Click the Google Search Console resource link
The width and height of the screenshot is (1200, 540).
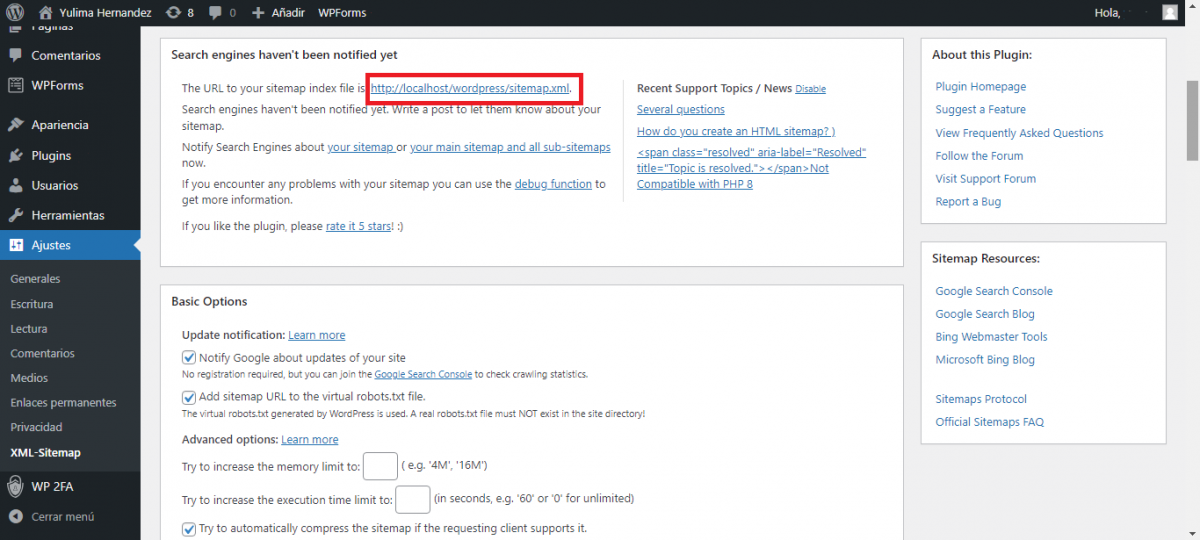click(x=993, y=291)
